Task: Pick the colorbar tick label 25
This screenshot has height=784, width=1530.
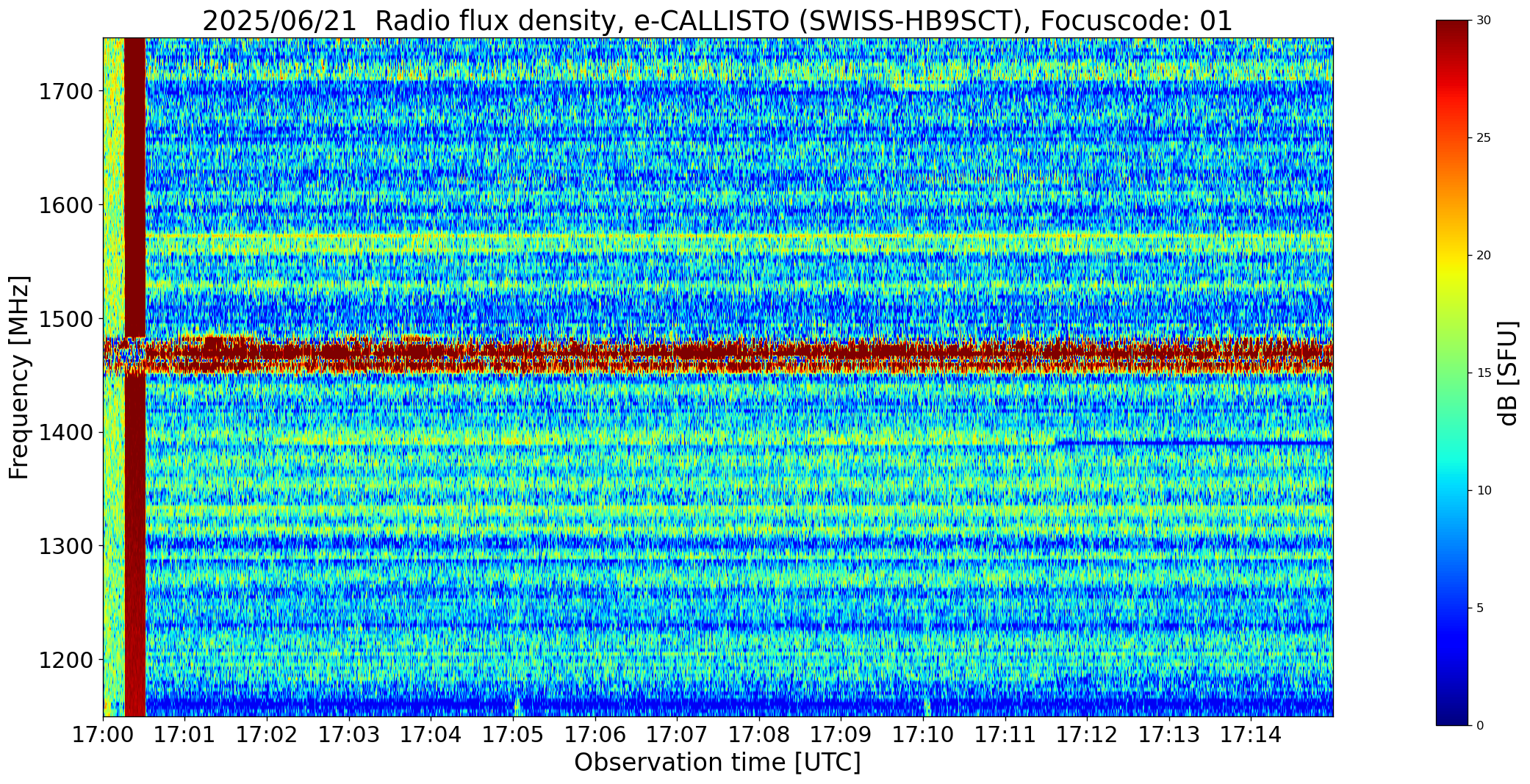Action: click(1484, 138)
